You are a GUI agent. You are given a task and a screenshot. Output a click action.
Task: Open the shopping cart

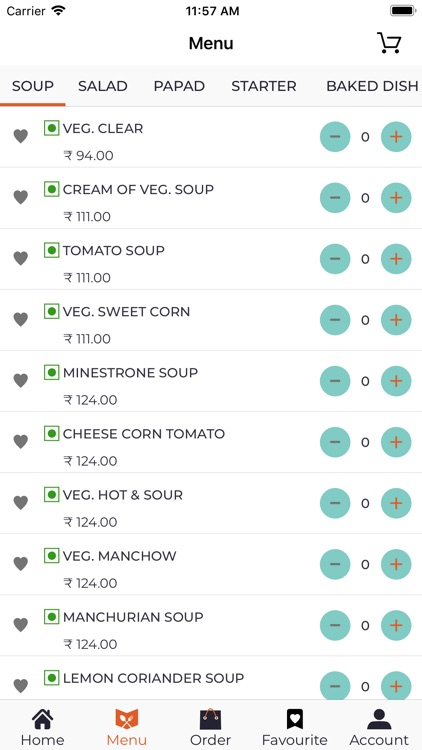389,43
